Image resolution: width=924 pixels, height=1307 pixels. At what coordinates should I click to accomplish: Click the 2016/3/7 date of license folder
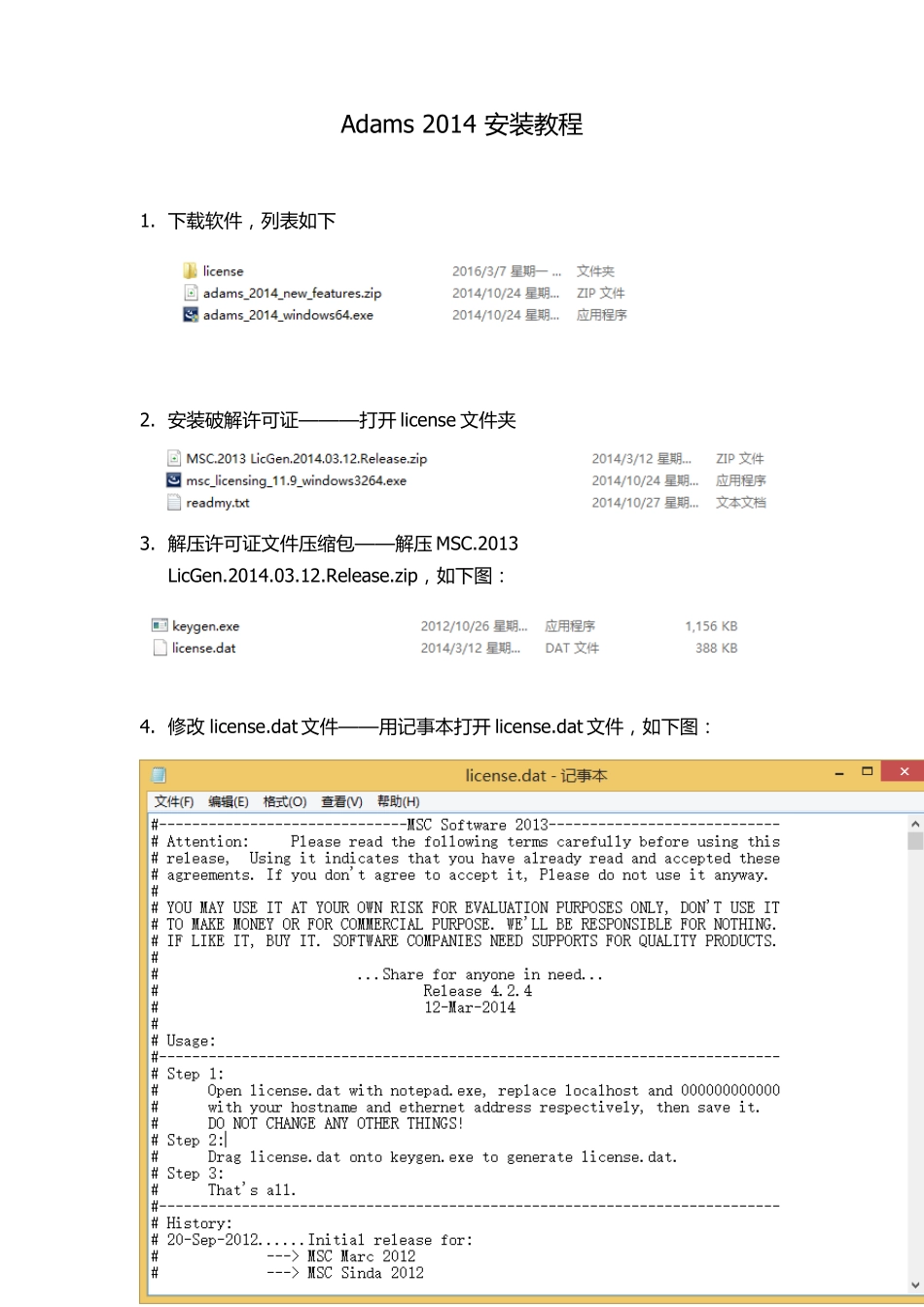pyautogui.click(x=507, y=271)
